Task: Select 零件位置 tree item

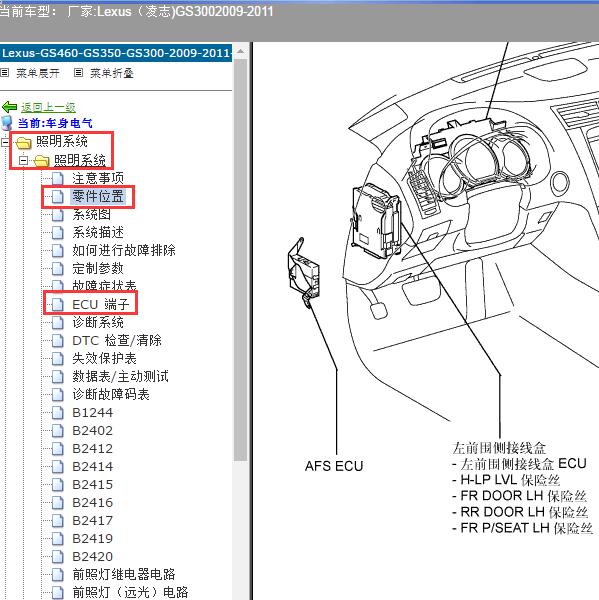Action: coord(98,196)
